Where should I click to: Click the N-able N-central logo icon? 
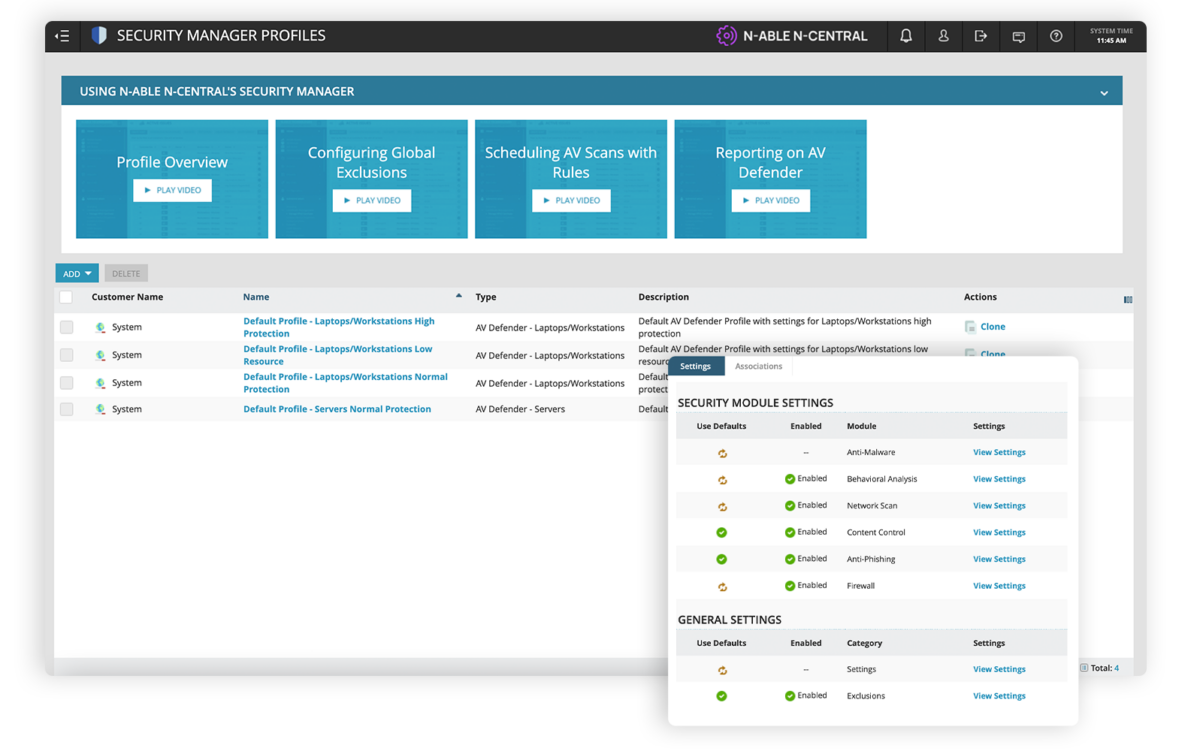[x=725, y=35]
